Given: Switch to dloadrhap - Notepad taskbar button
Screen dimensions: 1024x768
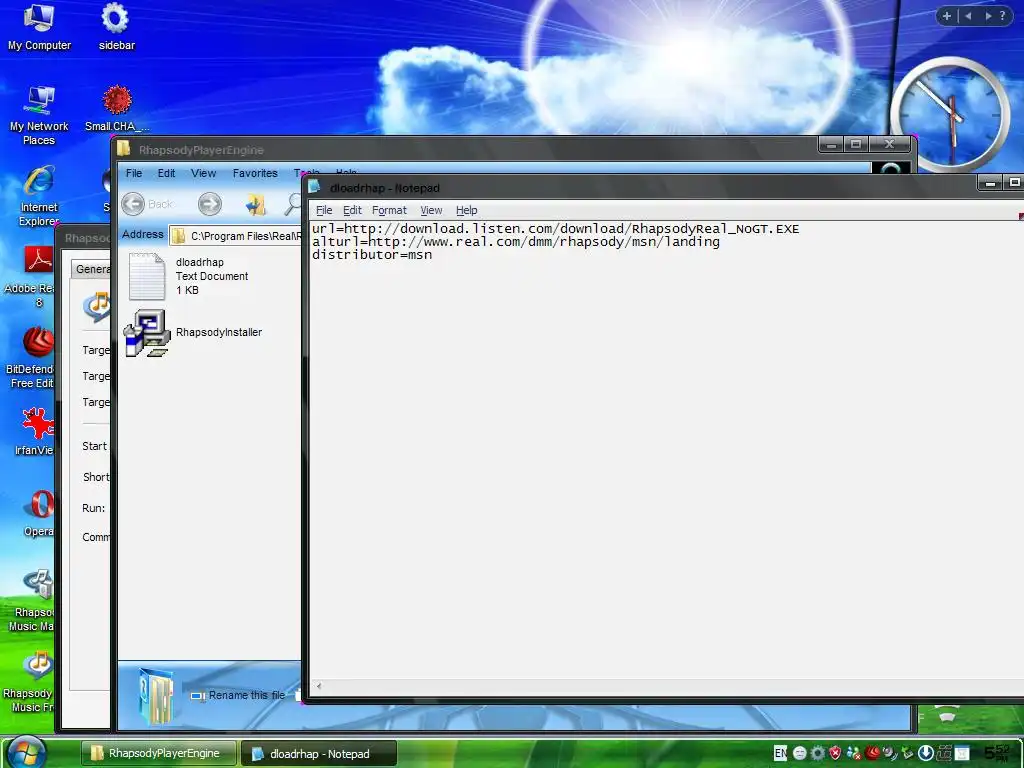Looking at the screenshot, I should (319, 754).
